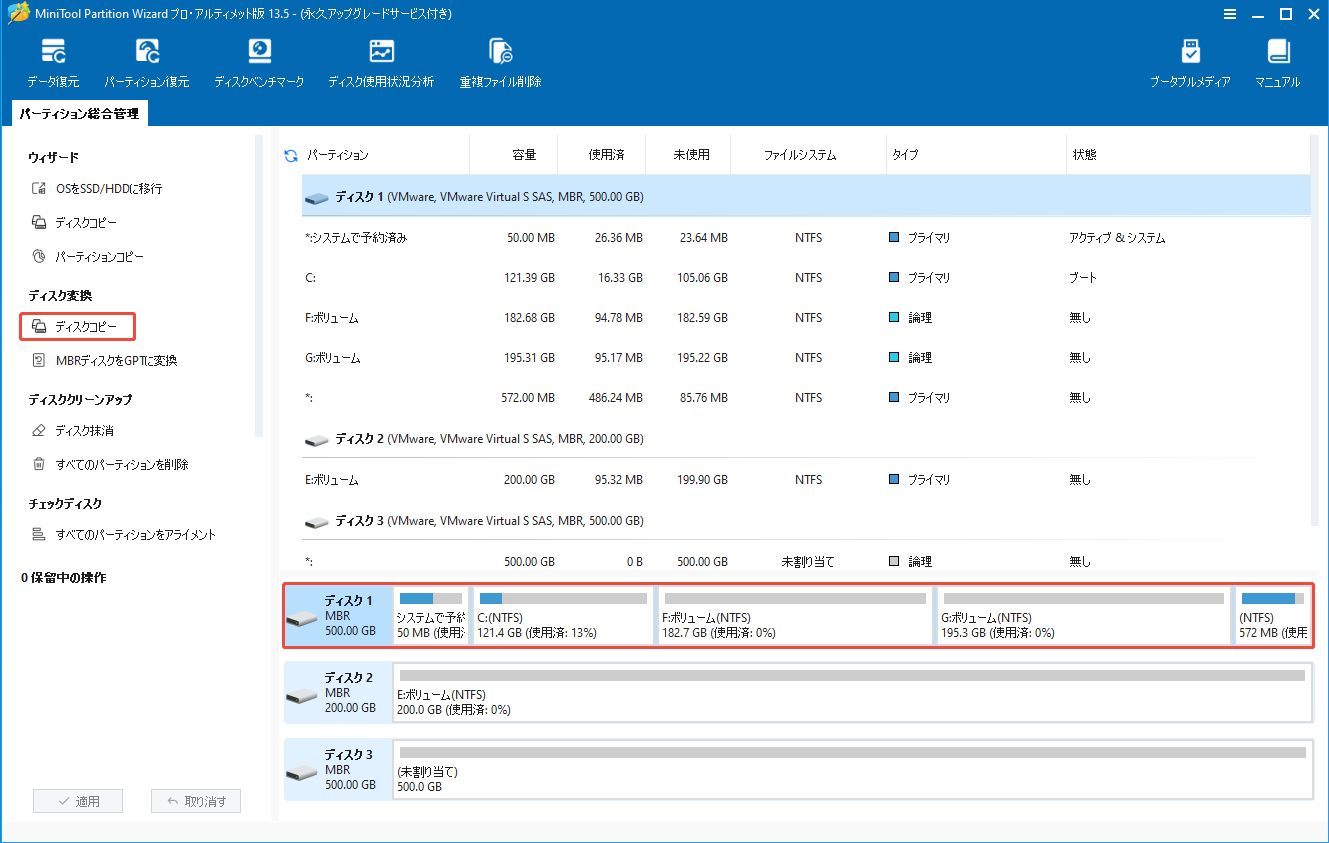Start ディスク使用状況分析 analysis
This screenshot has height=843, width=1329.
point(380,60)
